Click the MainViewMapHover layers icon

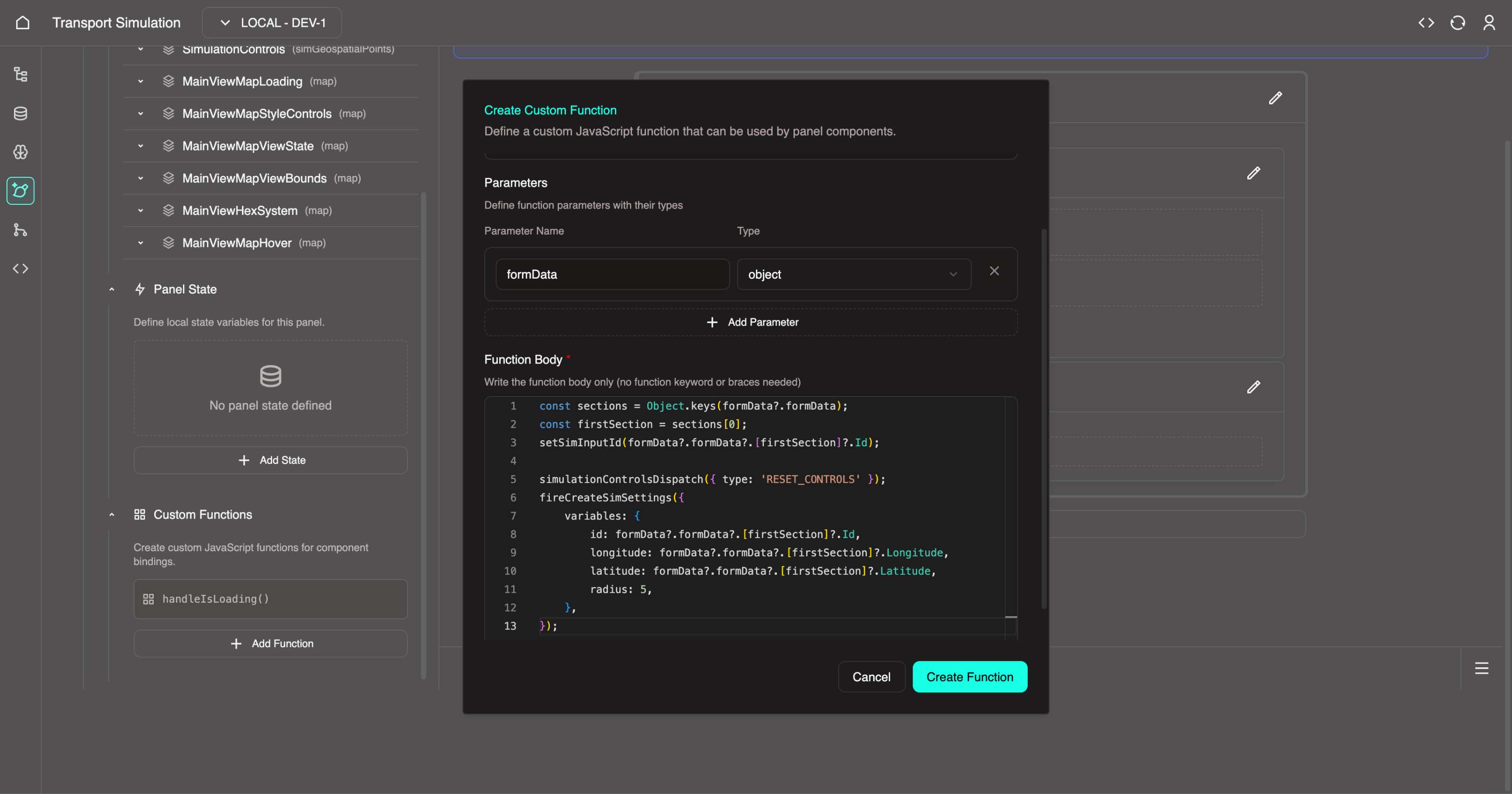[169, 242]
